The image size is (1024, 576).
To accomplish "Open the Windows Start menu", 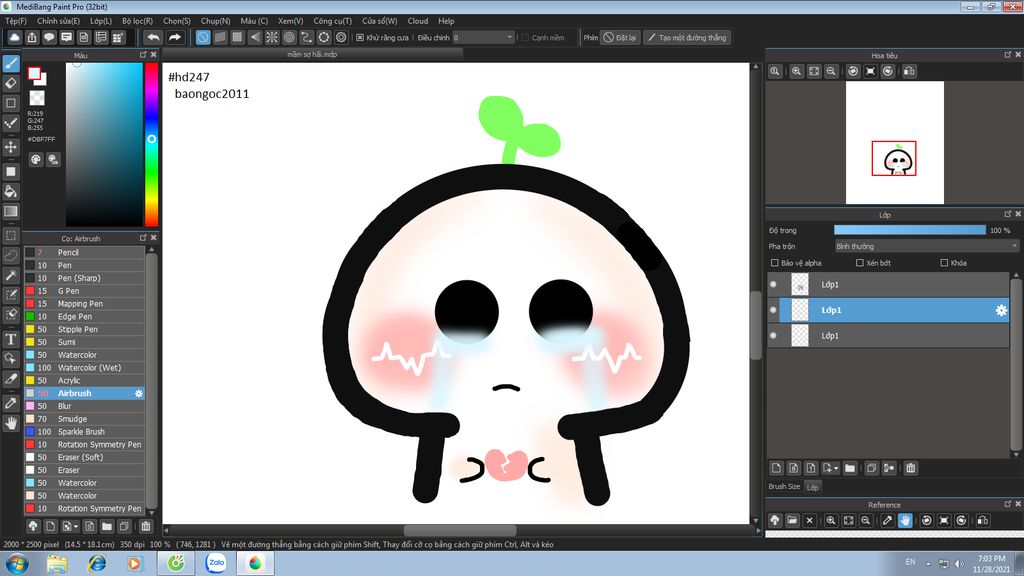I will pos(17,563).
